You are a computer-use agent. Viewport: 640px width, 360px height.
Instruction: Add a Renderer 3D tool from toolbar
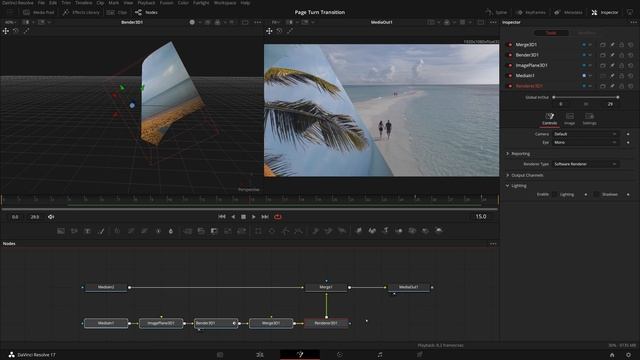[x=439, y=231]
